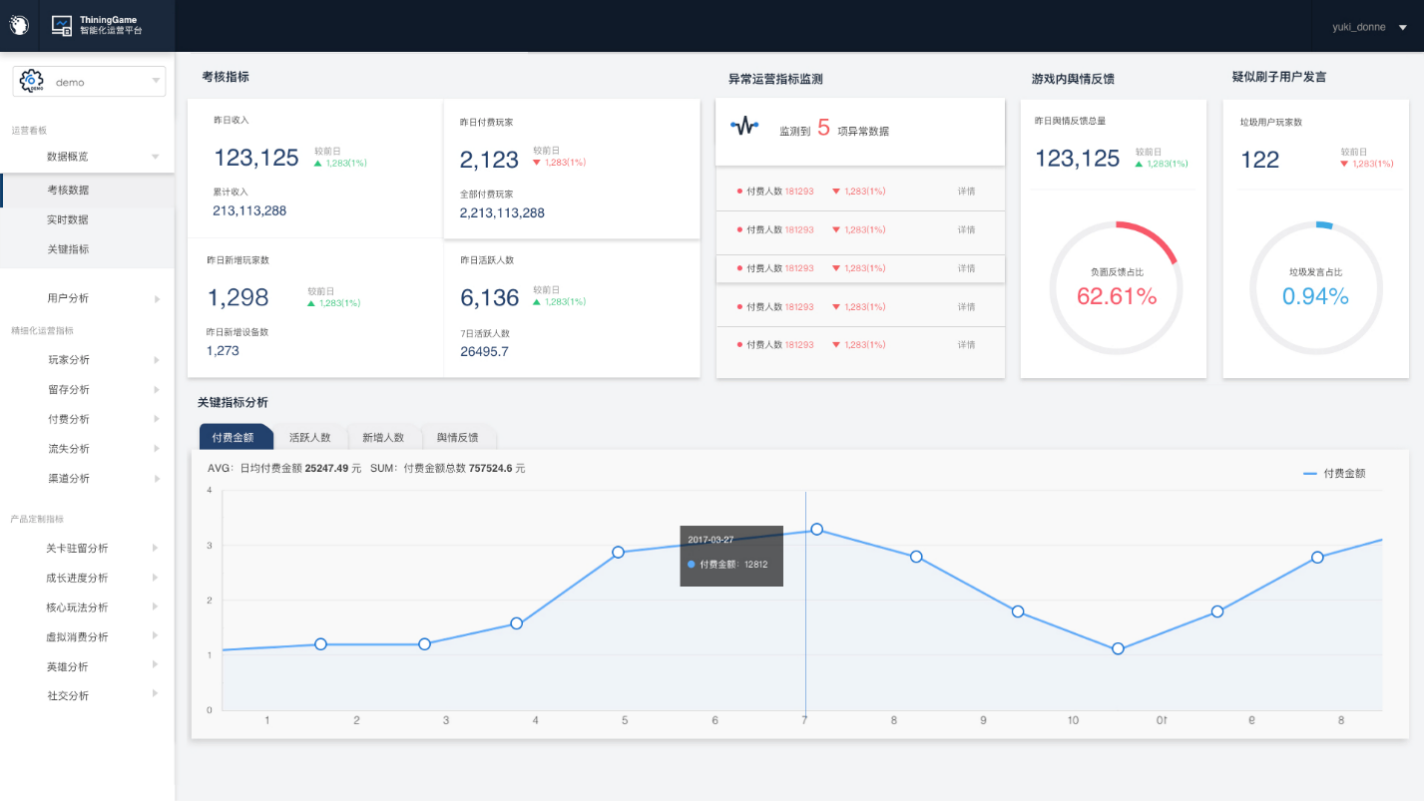Open the yuki_donne user dropdown arrow
The image size is (1424, 801).
(x=1403, y=28)
